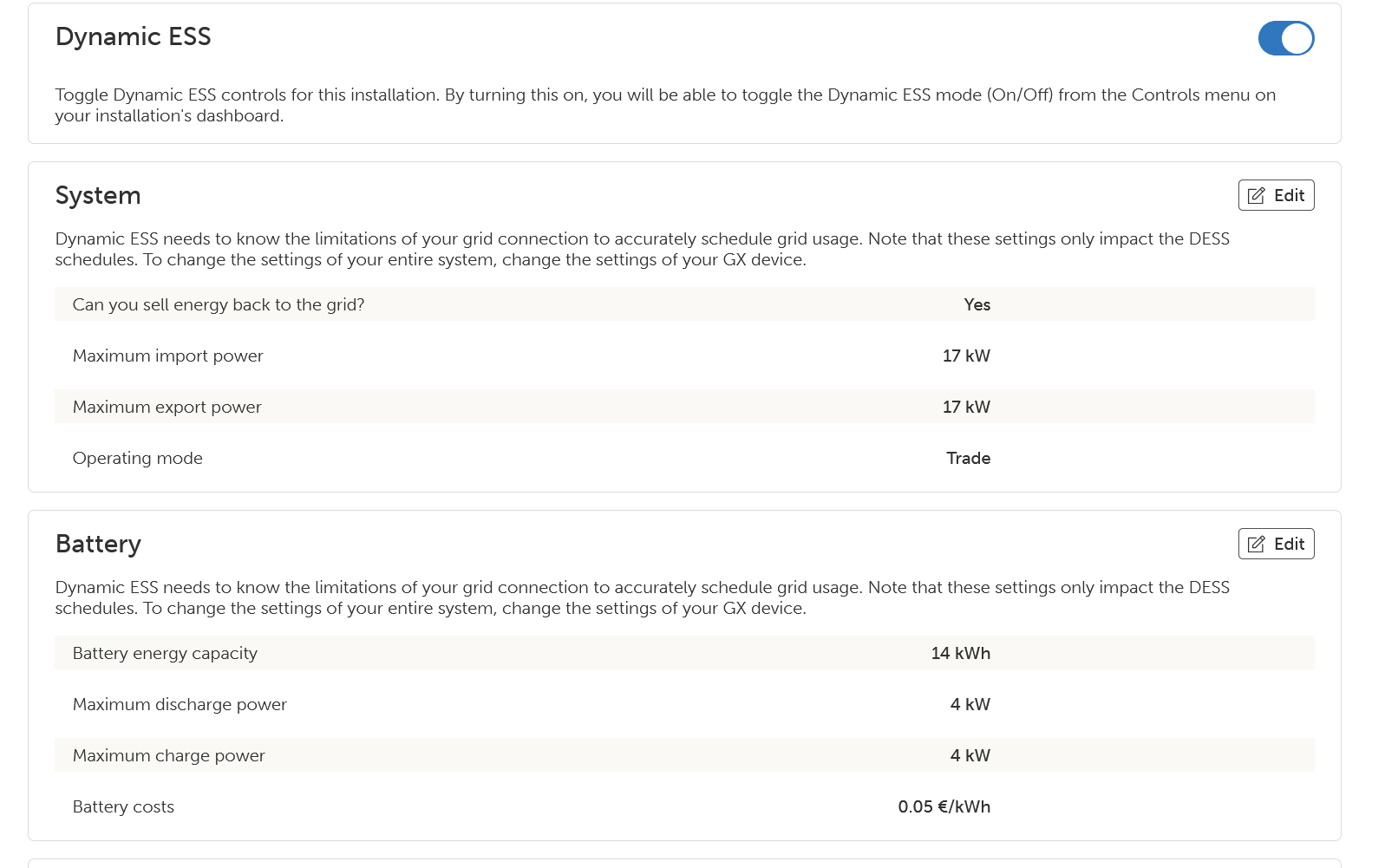Click the Maximum export power label
The image size is (1398, 868).
click(167, 407)
